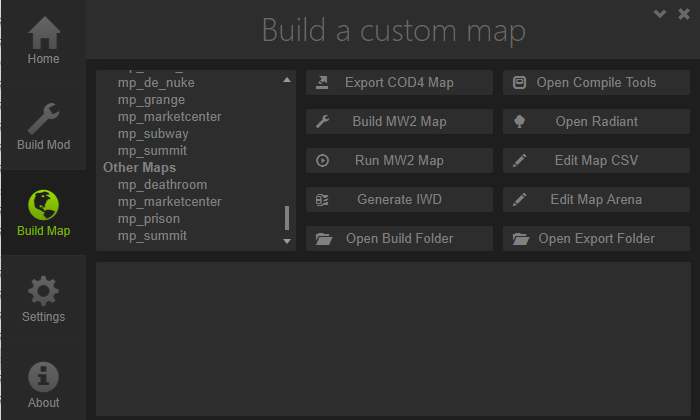
Task: Click the map list scrollbar thumb
Action: (287, 218)
